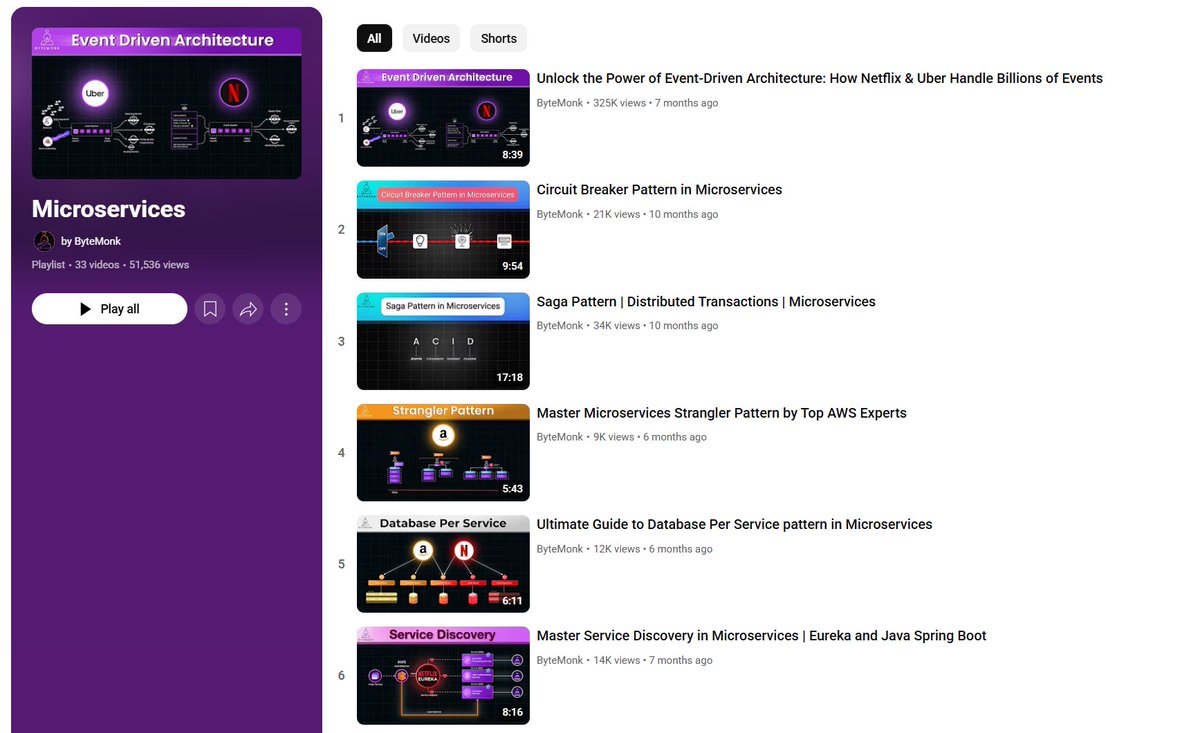Open 'Circuit Breaker Pattern in Microservices' video
Viewport: 1200px width, 733px height.
pyautogui.click(x=659, y=189)
